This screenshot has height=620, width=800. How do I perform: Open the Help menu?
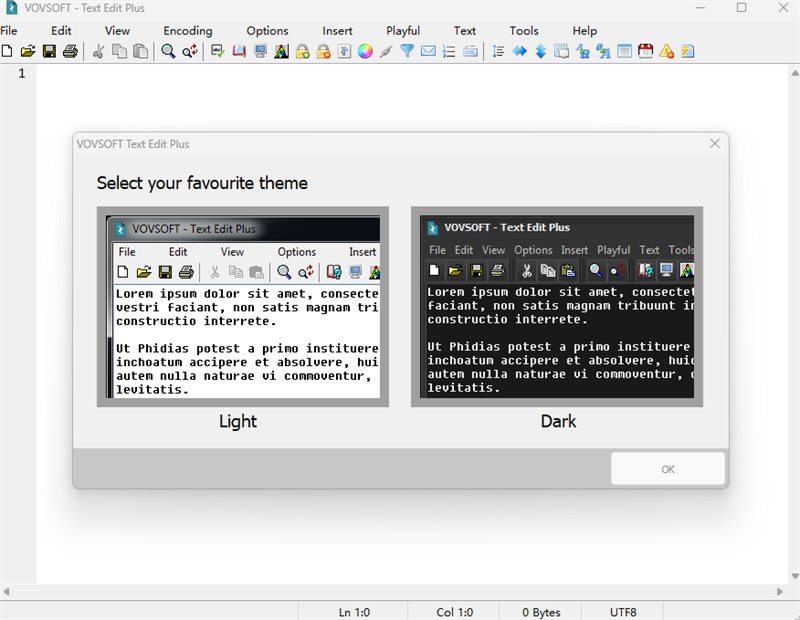point(585,31)
